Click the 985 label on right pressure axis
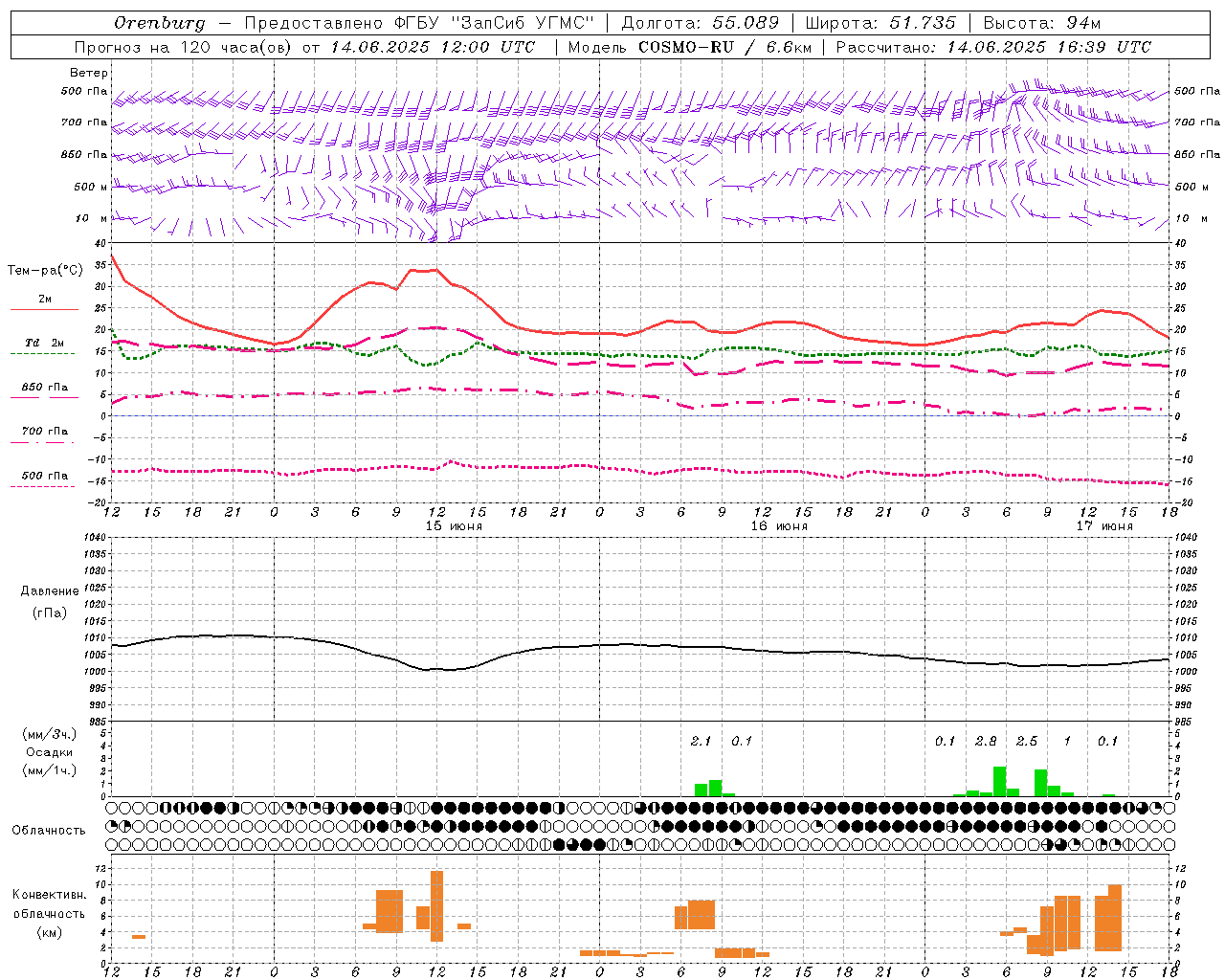Image resolution: width=1225 pixels, height=980 pixels. 1185,722
